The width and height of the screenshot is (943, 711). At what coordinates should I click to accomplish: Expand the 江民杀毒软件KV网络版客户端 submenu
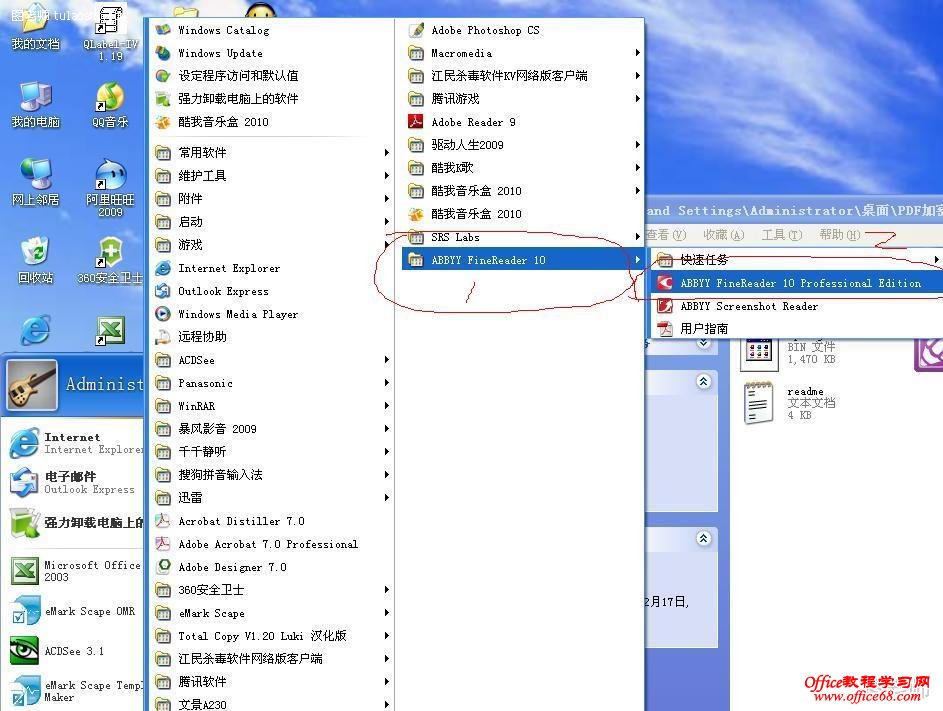point(523,76)
